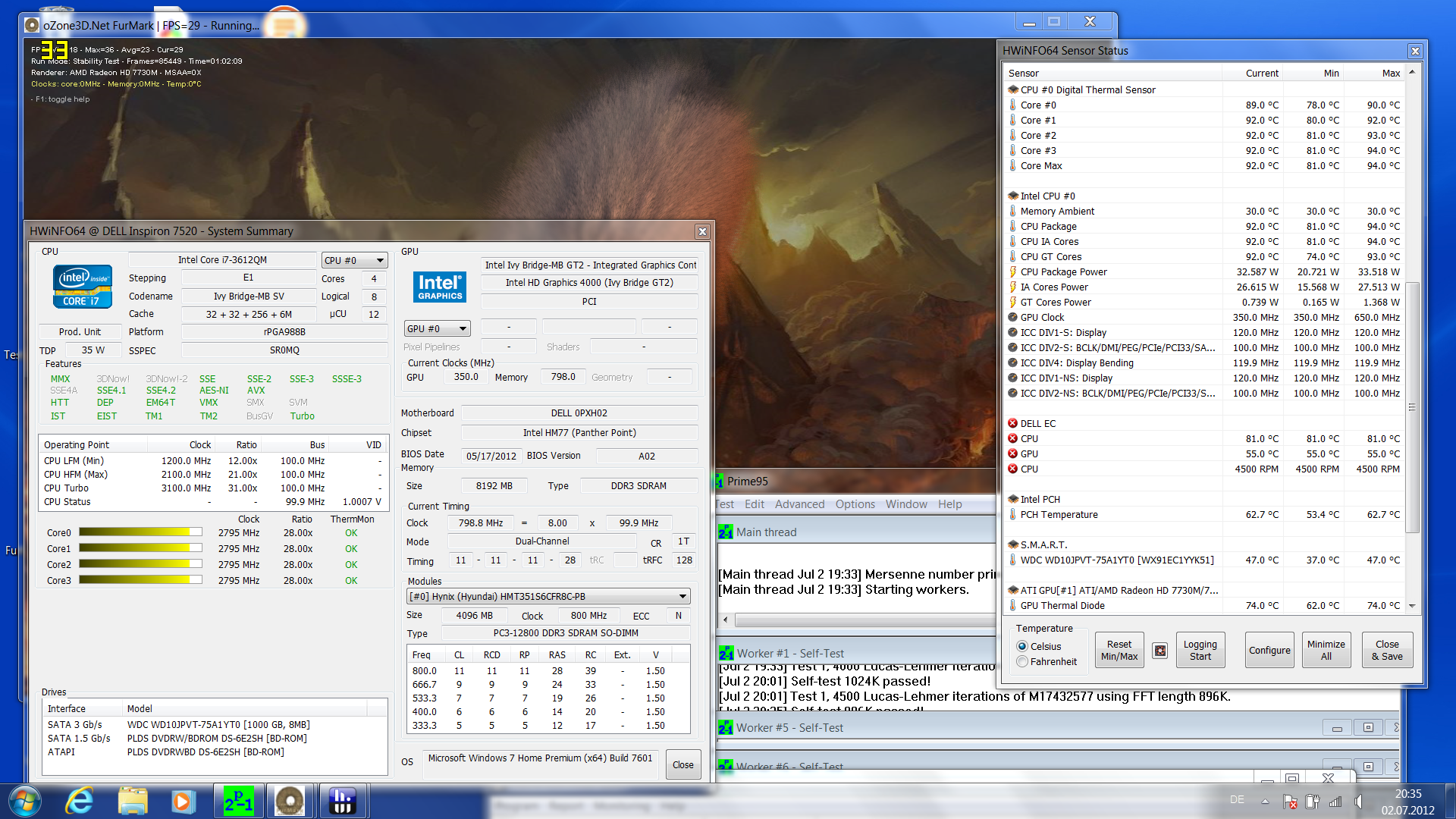Click the Prime95 window title icon

[x=719, y=481]
